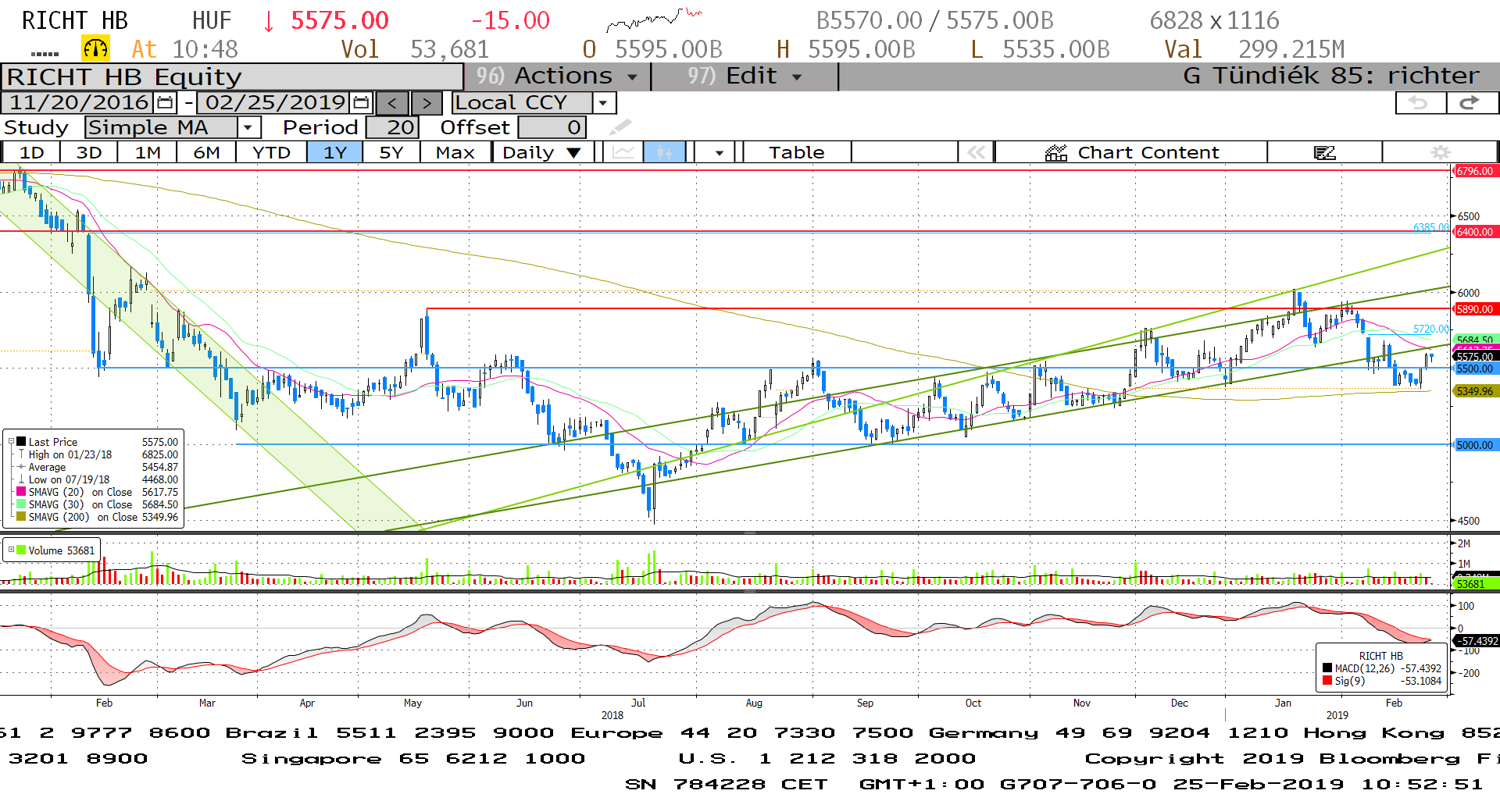Image resolution: width=1500 pixels, height=812 pixels.
Task: Open the Local CCY currency dropdown
Action: tap(602, 103)
